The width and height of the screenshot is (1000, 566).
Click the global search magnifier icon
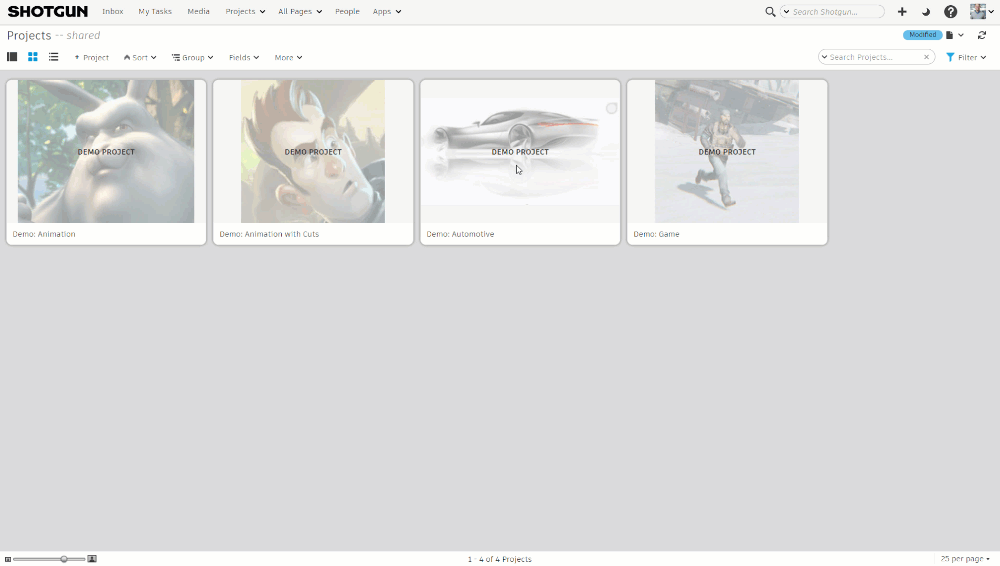[x=770, y=11]
